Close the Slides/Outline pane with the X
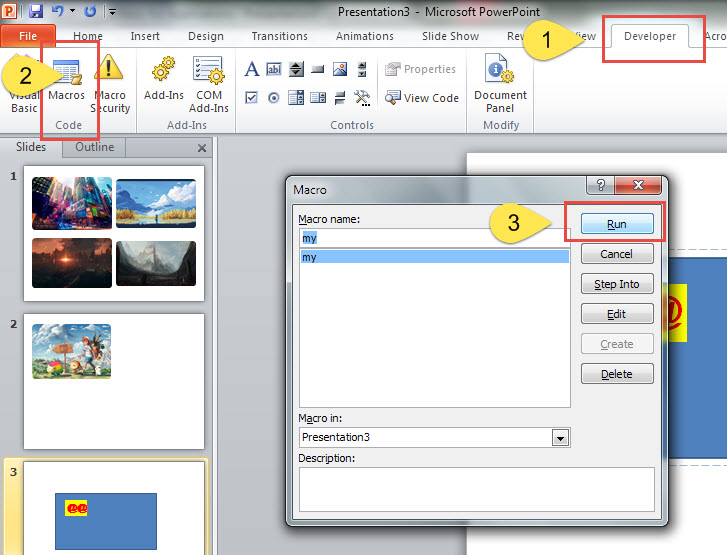Screen dimensions: 727x555 click(202, 148)
